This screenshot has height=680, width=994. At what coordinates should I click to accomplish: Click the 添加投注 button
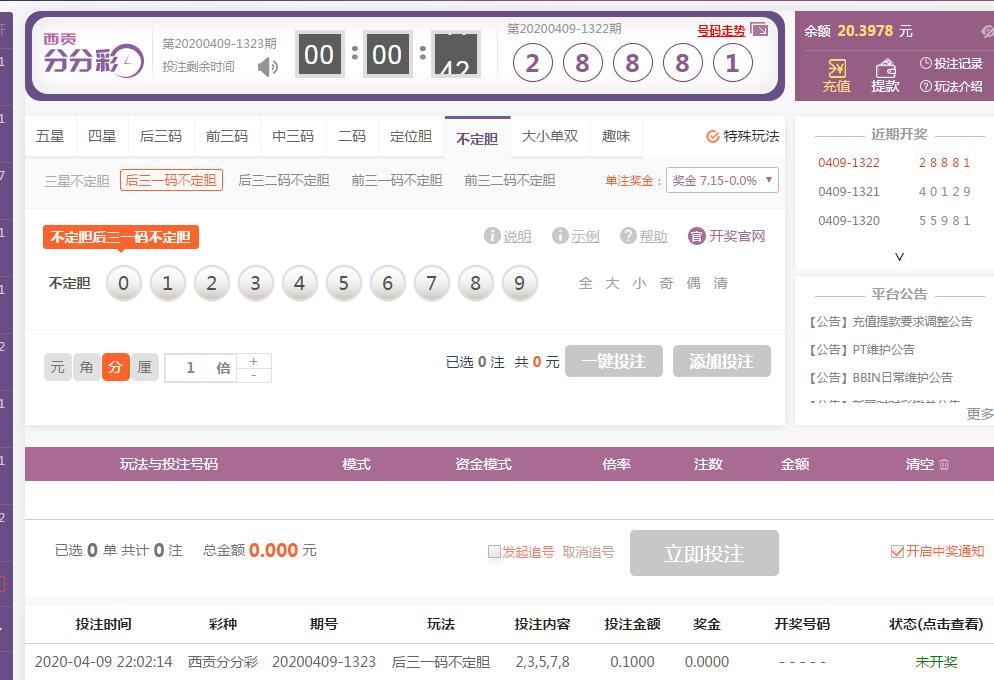tap(721, 361)
